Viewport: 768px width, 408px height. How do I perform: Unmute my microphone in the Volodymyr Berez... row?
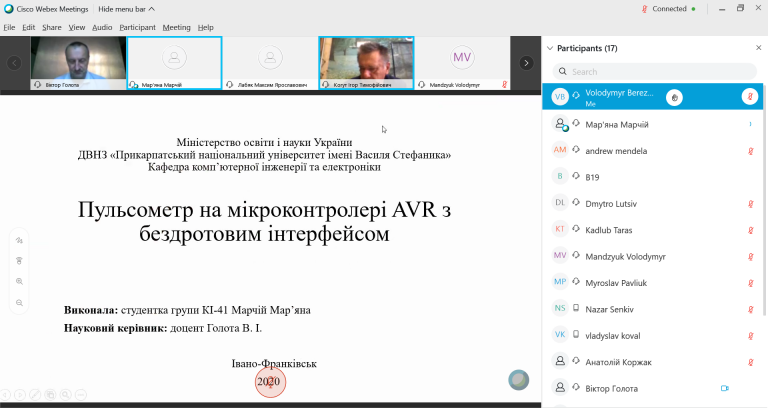[x=750, y=96]
